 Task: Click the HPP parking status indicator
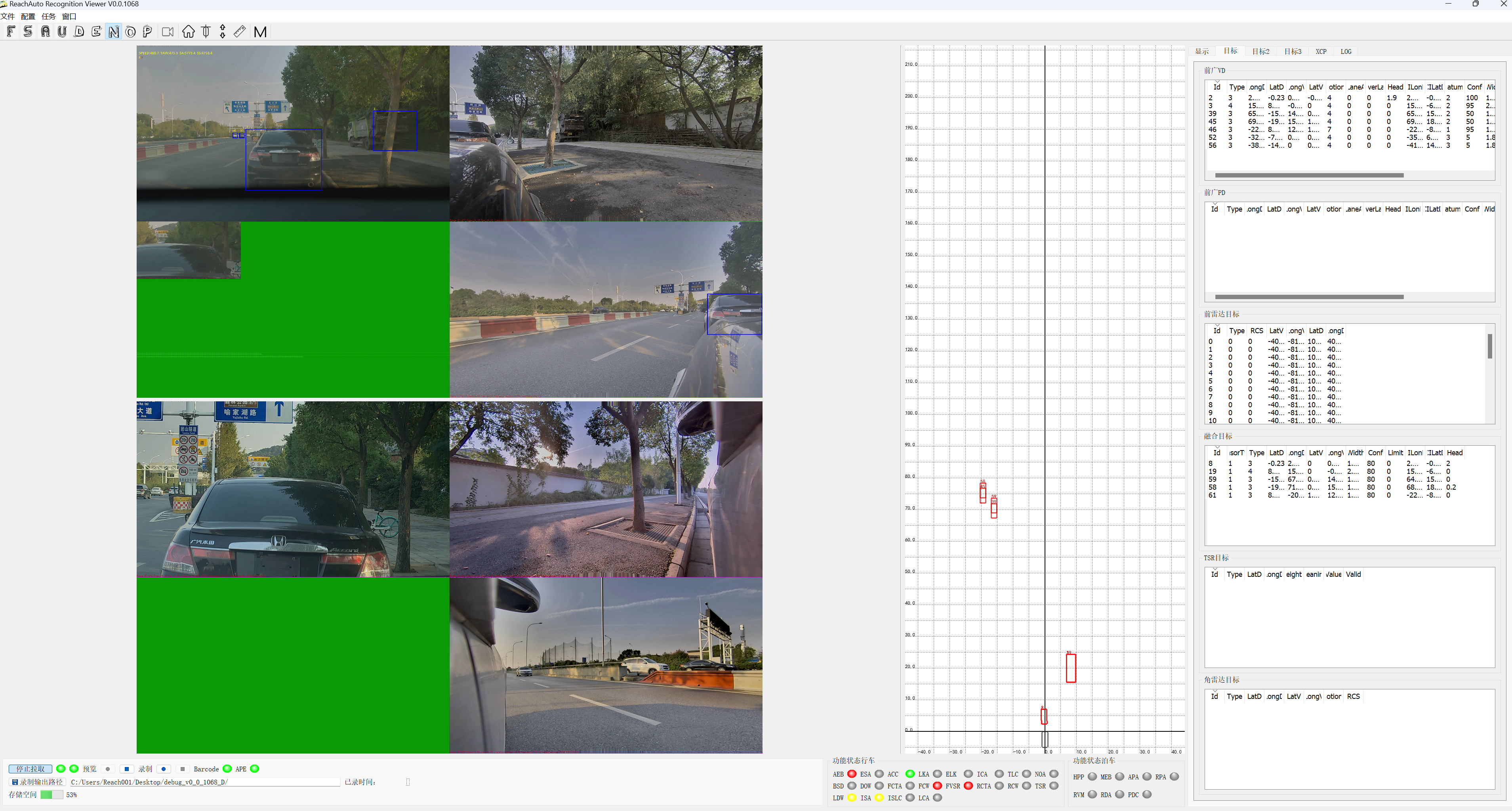(1093, 777)
